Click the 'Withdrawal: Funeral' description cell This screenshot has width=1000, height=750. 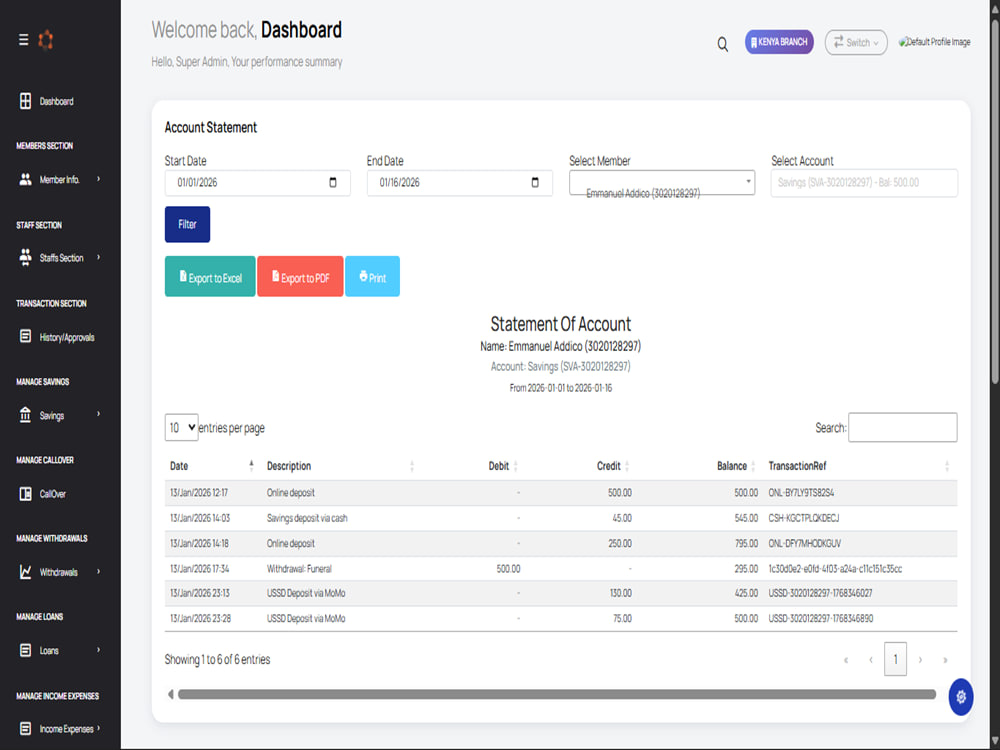click(299, 569)
